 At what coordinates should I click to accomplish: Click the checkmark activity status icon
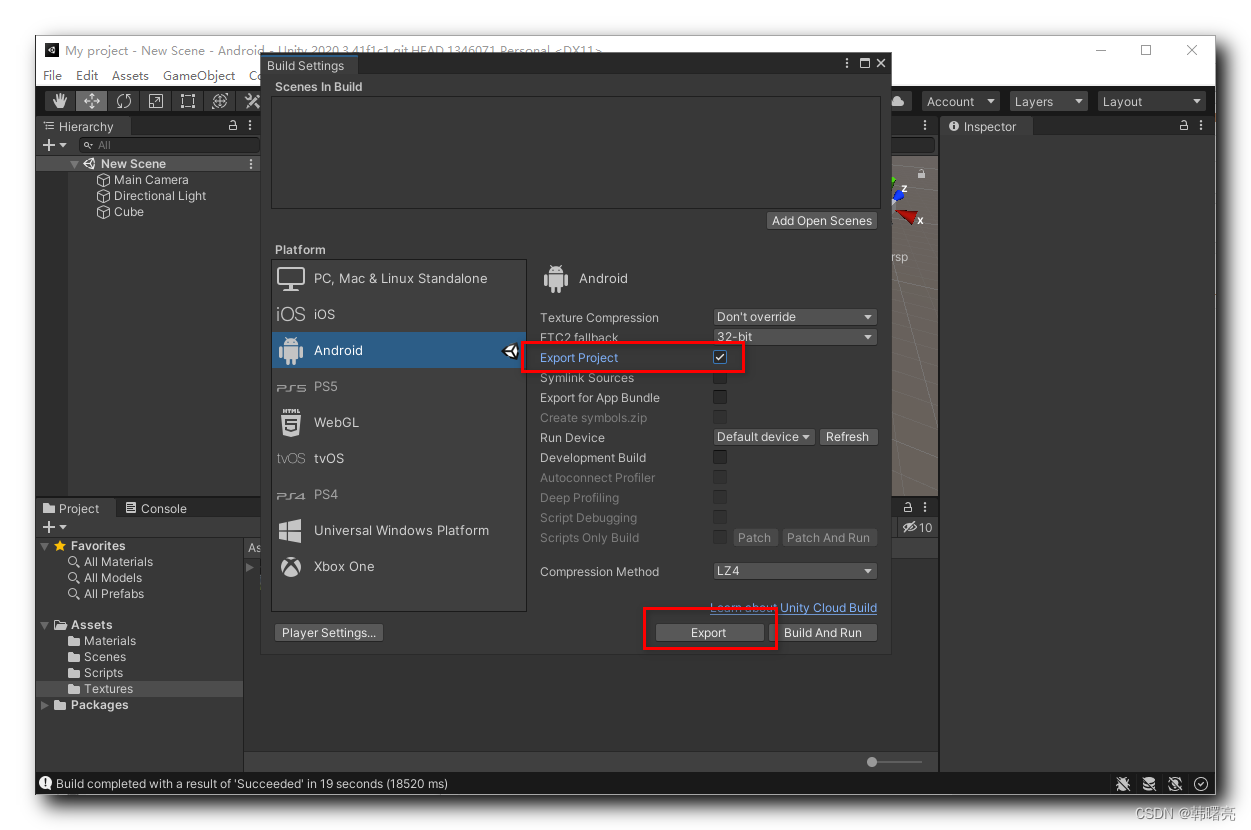tap(1201, 784)
